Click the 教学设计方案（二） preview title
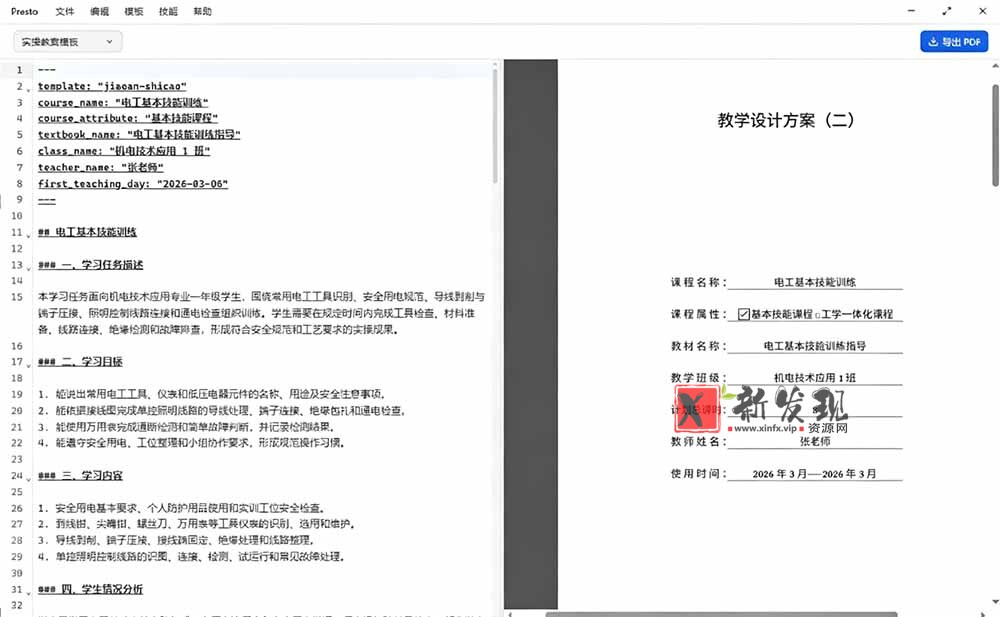The image size is (1000, 617). (x=786, y=120)
